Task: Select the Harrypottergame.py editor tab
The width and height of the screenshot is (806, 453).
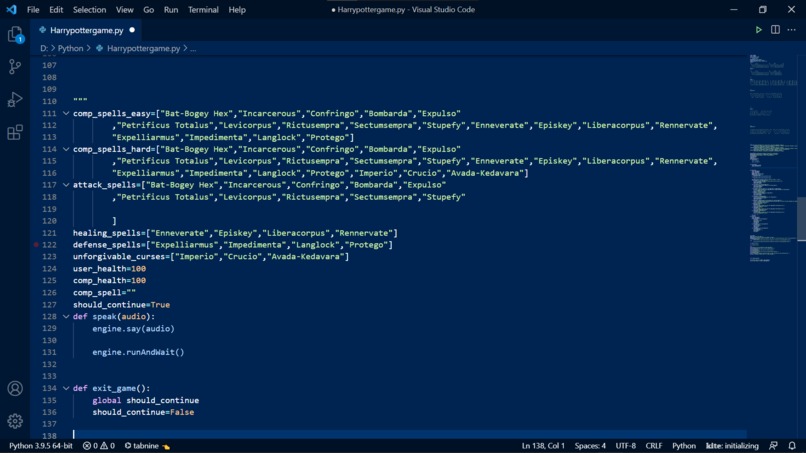Action: tap(86, 30)
